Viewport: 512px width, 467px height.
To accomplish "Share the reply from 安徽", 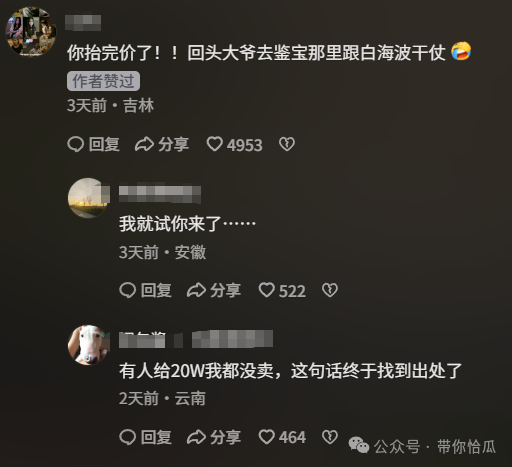I will coord(214,290).
